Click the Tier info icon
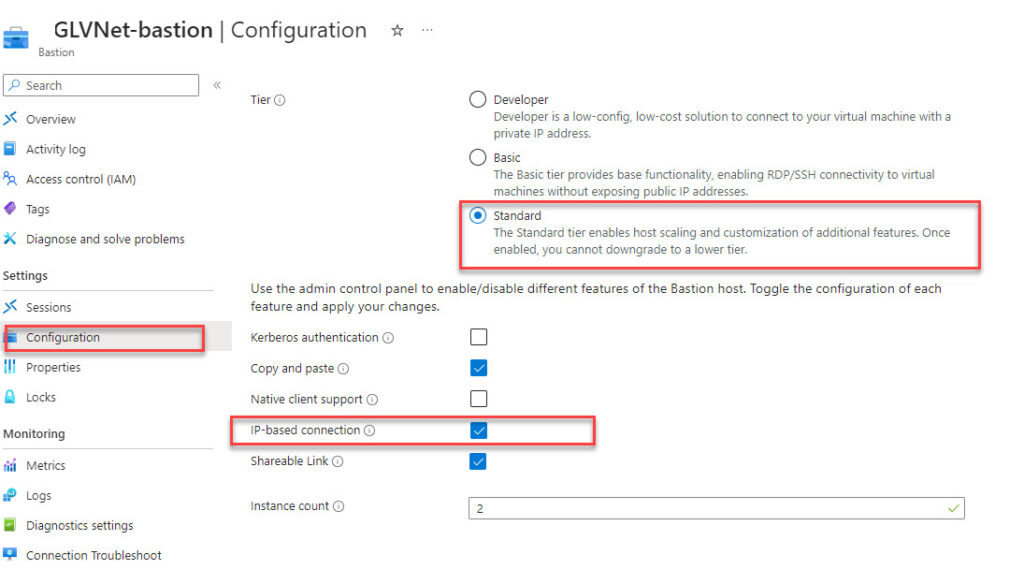 [x=280, y=100]
